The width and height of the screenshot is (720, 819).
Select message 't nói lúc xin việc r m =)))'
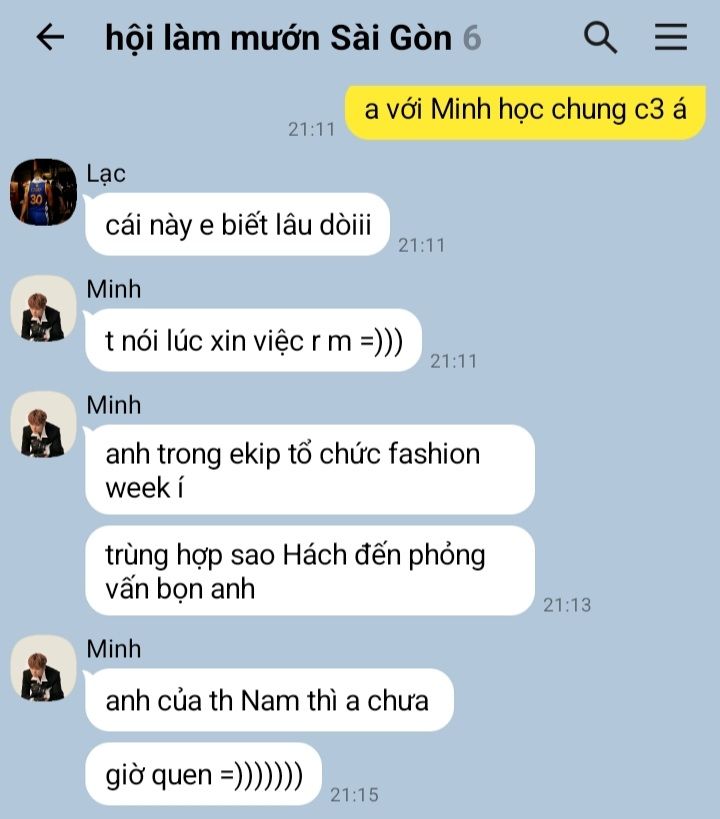[253, 341]
